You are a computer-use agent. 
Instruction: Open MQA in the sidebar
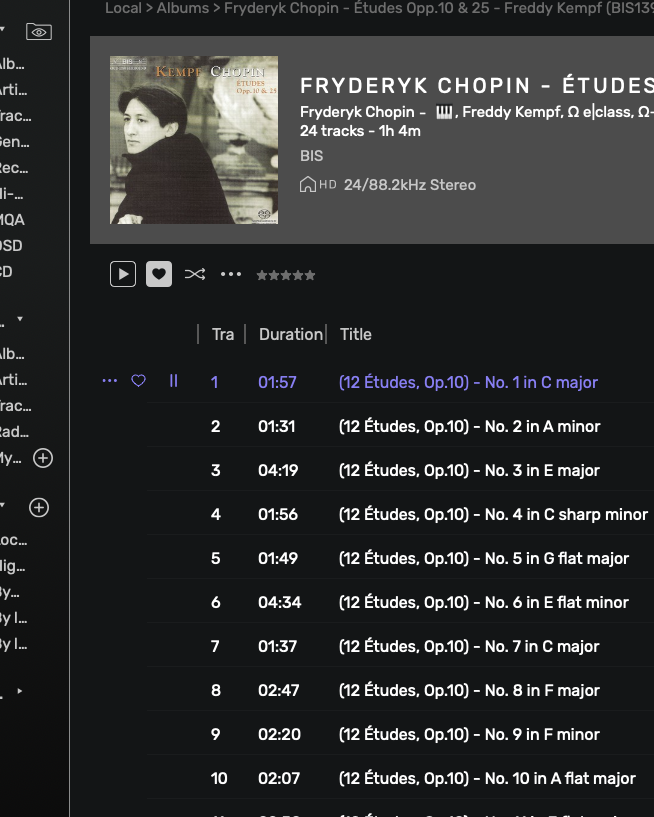(12, 220)
